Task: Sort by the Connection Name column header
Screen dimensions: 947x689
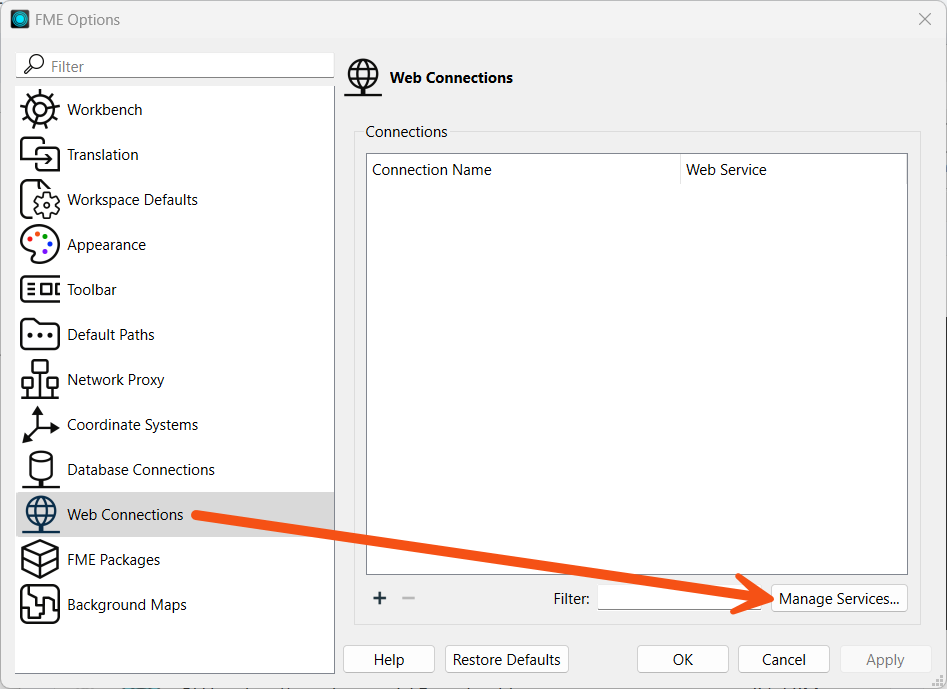Action: coord(431,169)
